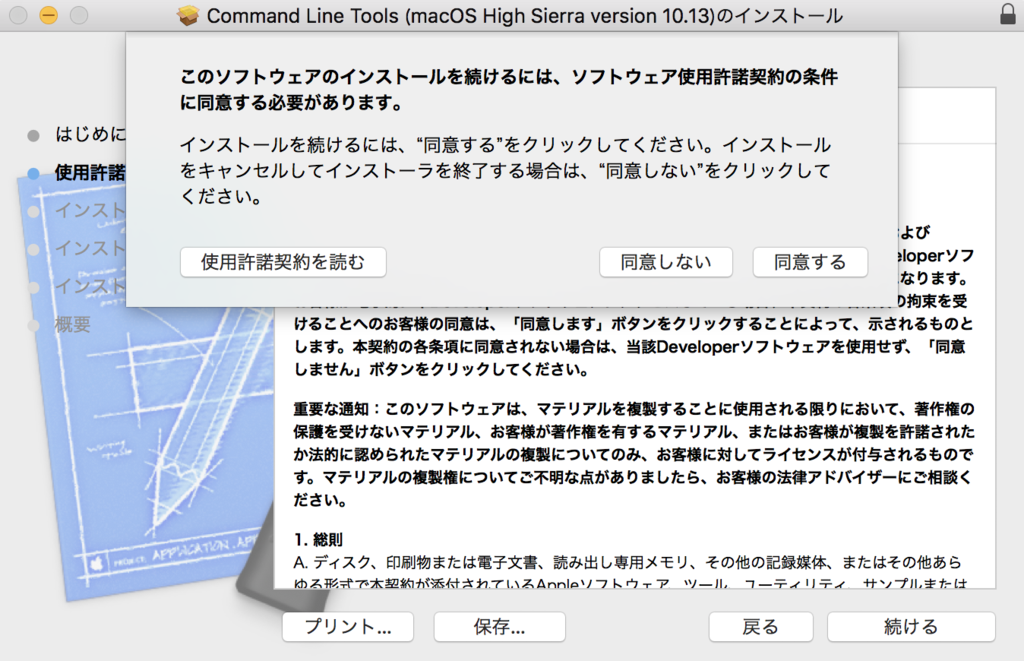The width and height of the screenshot is (1024, 661).
Task: Click the 1. 総則 heading in license text
Action: pyautogui.click(x=318, y=540)
